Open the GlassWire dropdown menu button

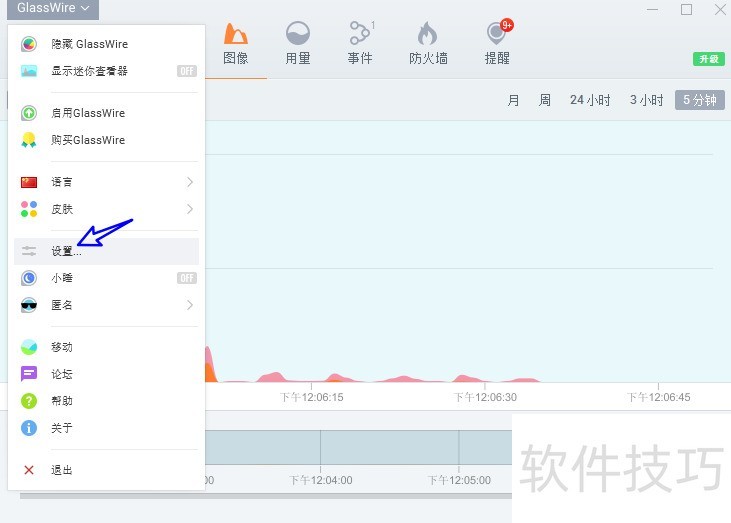(x=52, y=9)
